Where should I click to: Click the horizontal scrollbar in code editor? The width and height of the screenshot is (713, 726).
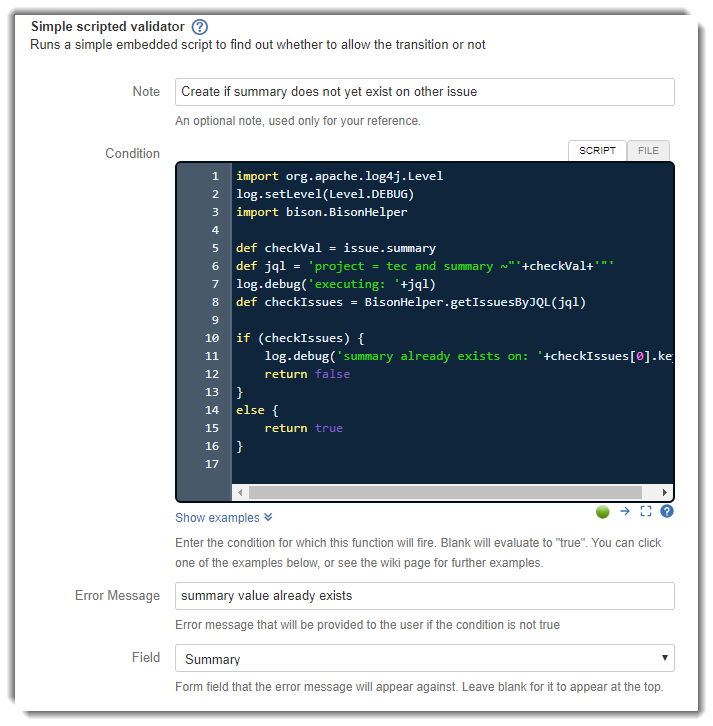(x=445, y=492)
